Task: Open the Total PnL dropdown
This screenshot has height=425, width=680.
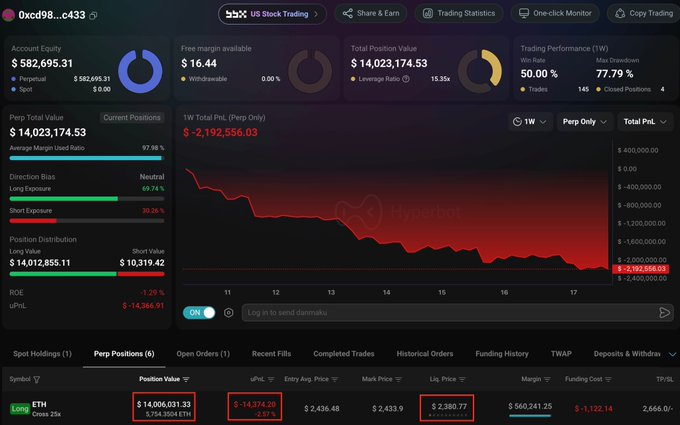Action: [645, 122]
